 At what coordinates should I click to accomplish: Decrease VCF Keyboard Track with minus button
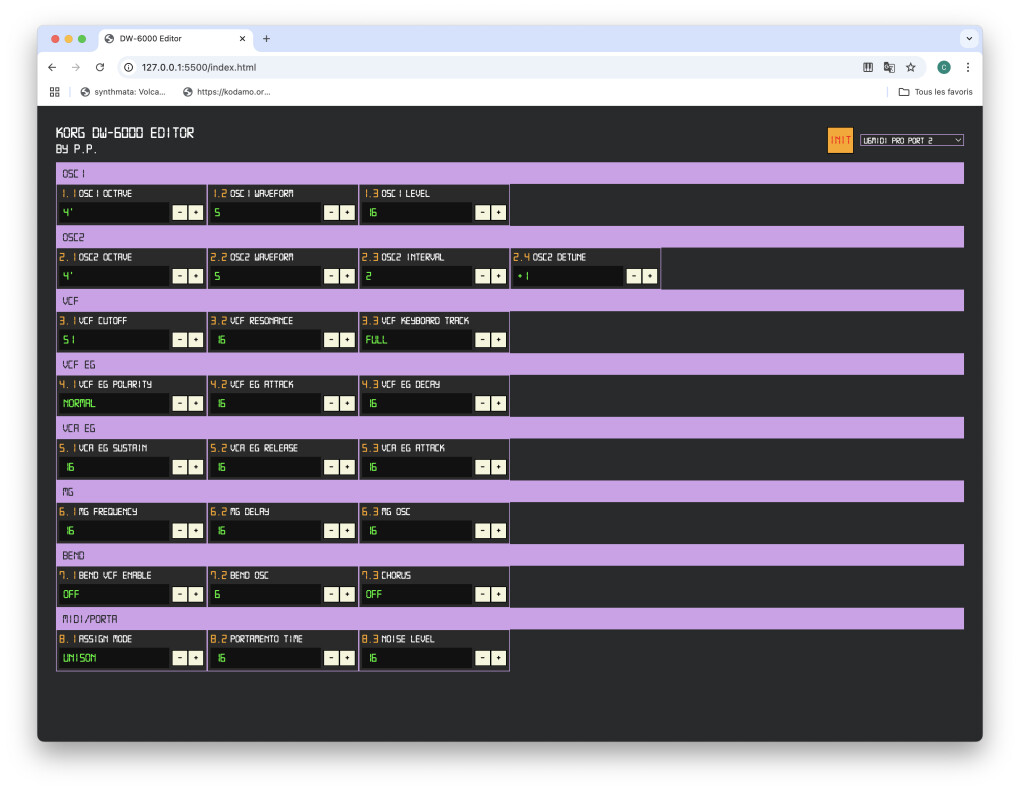pos(483,340)
